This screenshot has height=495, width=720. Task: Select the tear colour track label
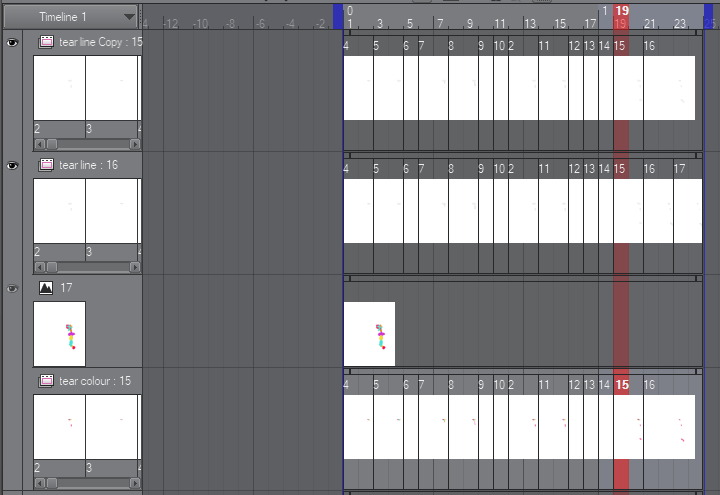95,381
